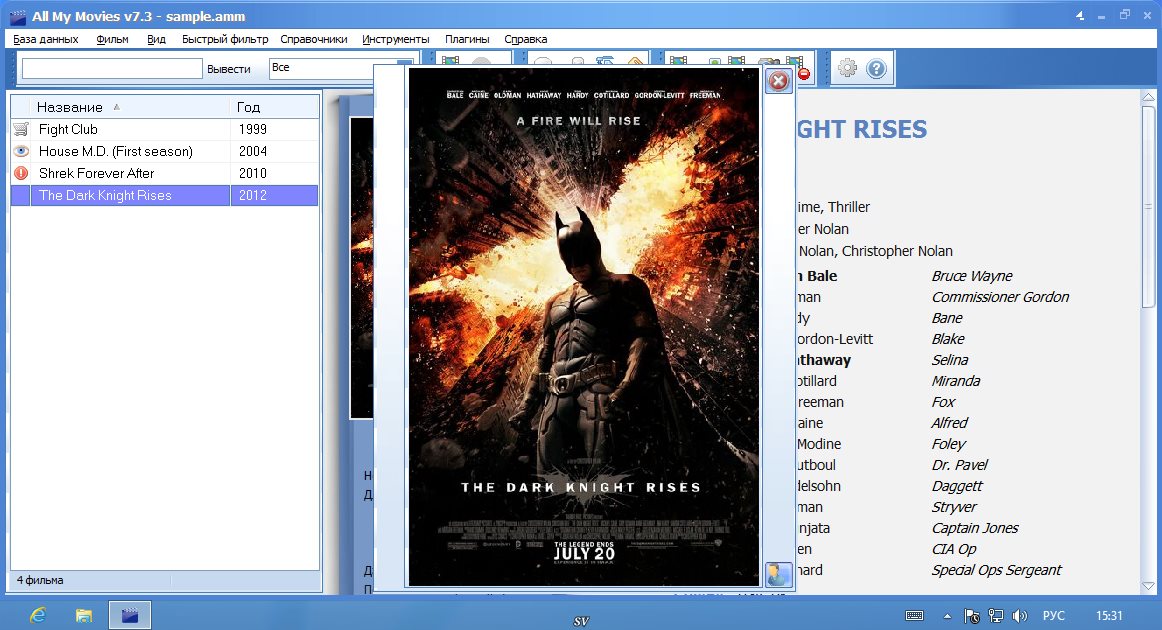Click the Dark Knight Rises enlarged poster image
This screenshot has width=1162, height=630.
pyautogui.click(x=584, y=327)
